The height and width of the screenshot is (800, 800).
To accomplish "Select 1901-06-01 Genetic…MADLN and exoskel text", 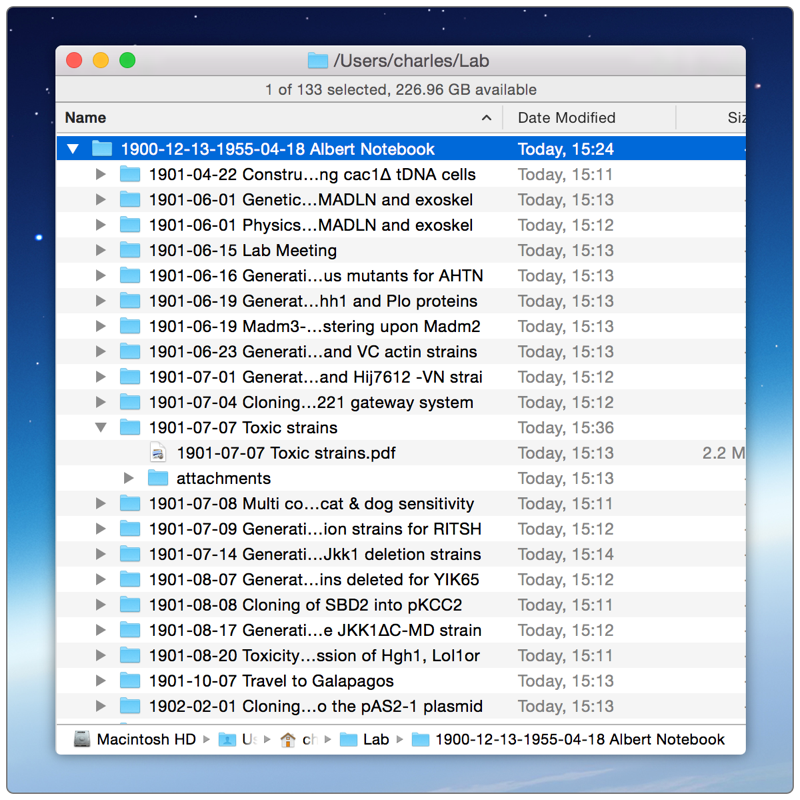I will tap(311, 200).
